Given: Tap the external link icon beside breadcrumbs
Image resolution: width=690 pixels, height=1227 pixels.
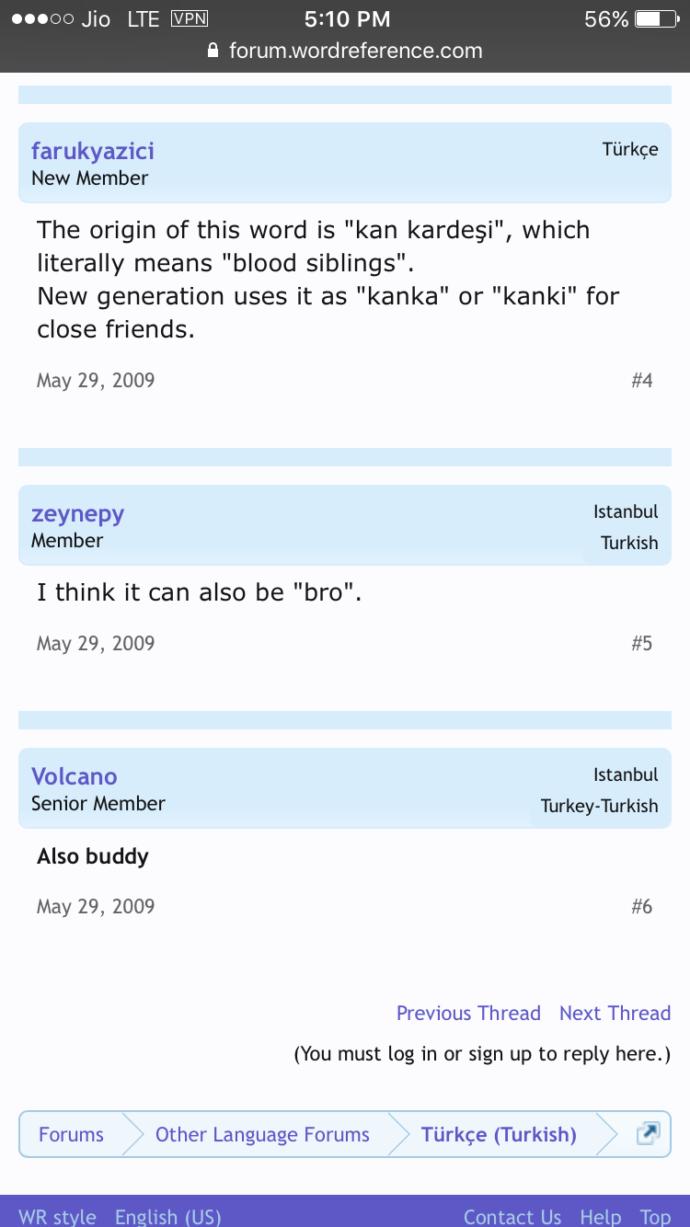Looking at the screenshot, I should (x=648, y=1134).
